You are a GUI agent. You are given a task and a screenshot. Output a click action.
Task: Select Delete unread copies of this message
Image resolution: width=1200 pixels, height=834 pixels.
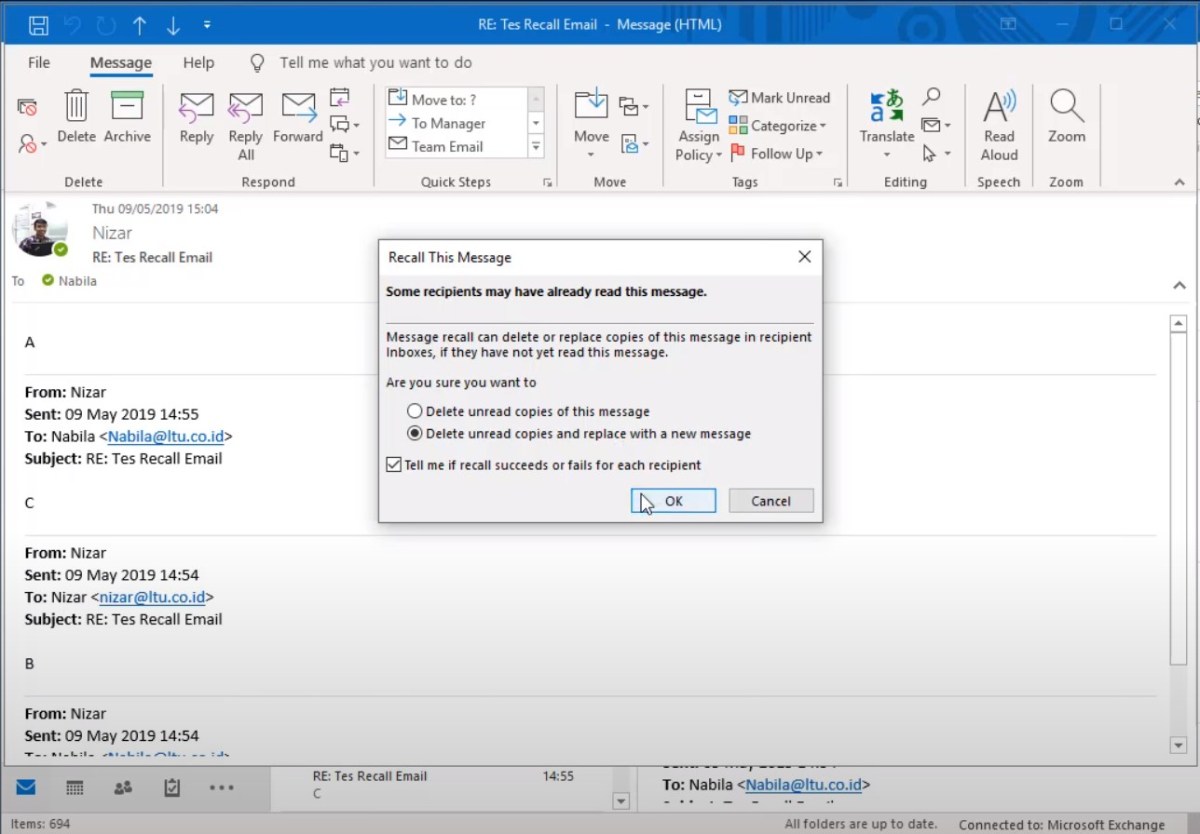[415, 411]
